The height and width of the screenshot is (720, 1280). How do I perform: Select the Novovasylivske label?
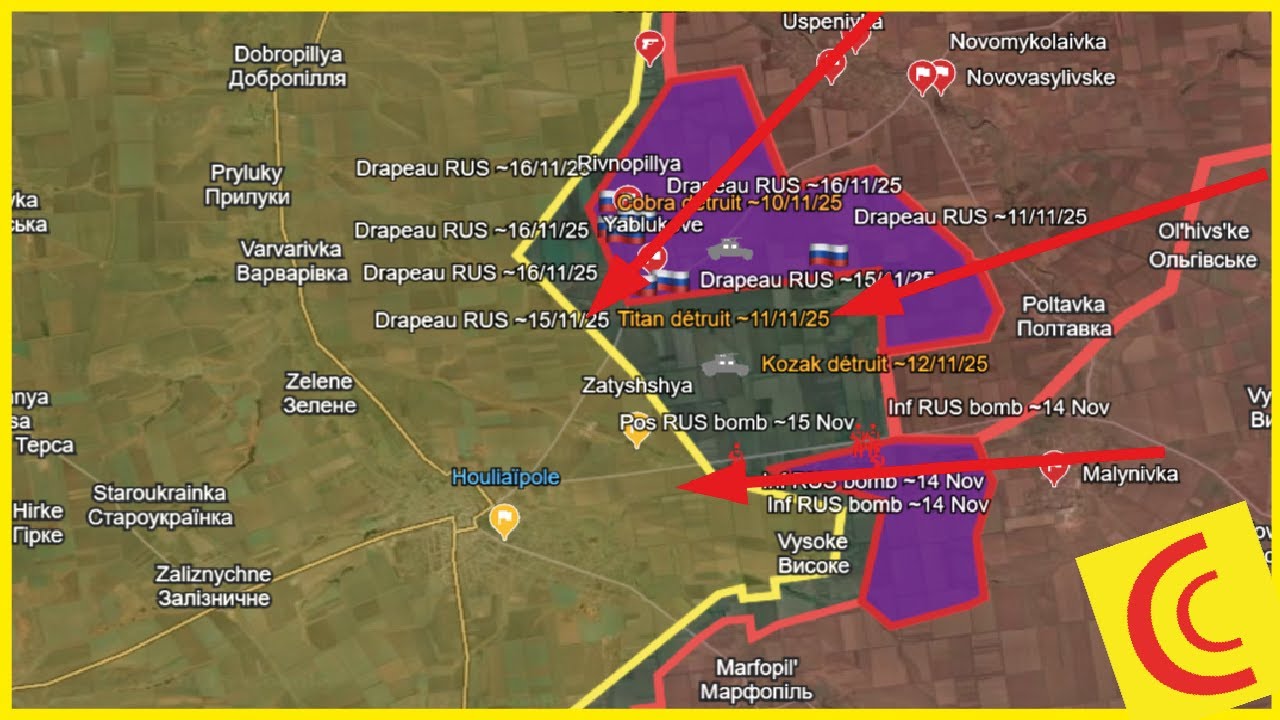click(1040, 78)
